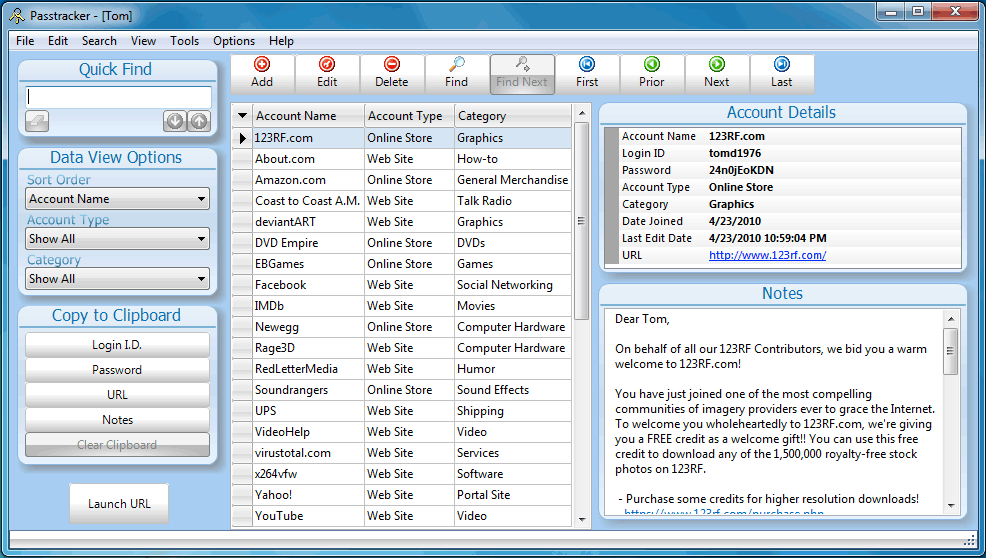986x558 pixels.
Task: Click the Quick Find text field
Action: tap(118, 98)
